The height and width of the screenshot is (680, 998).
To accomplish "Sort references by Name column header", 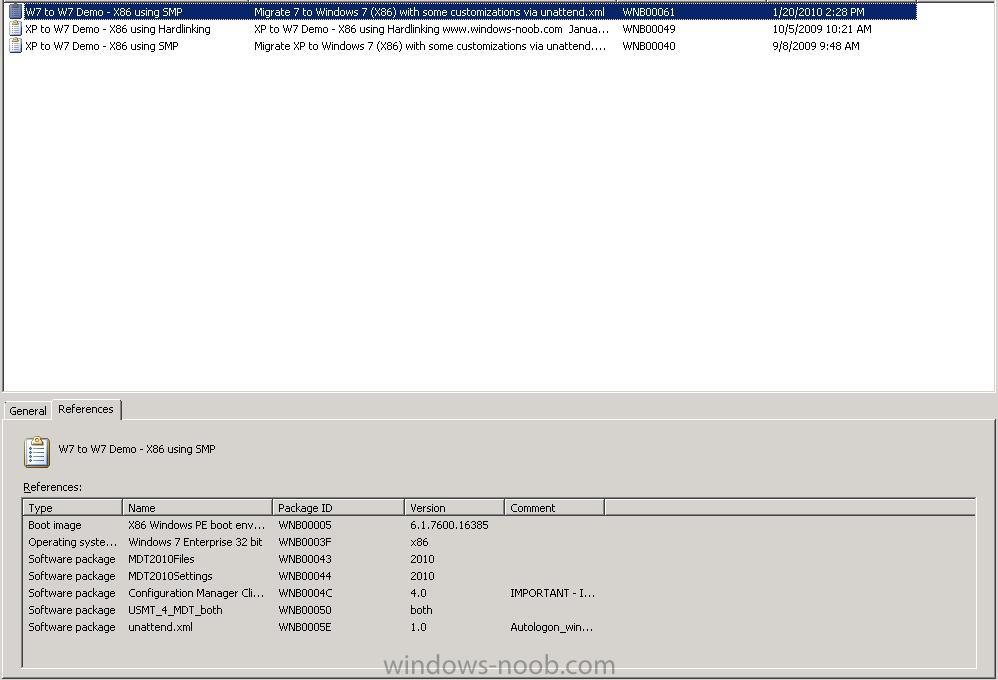I will point(197,507).
